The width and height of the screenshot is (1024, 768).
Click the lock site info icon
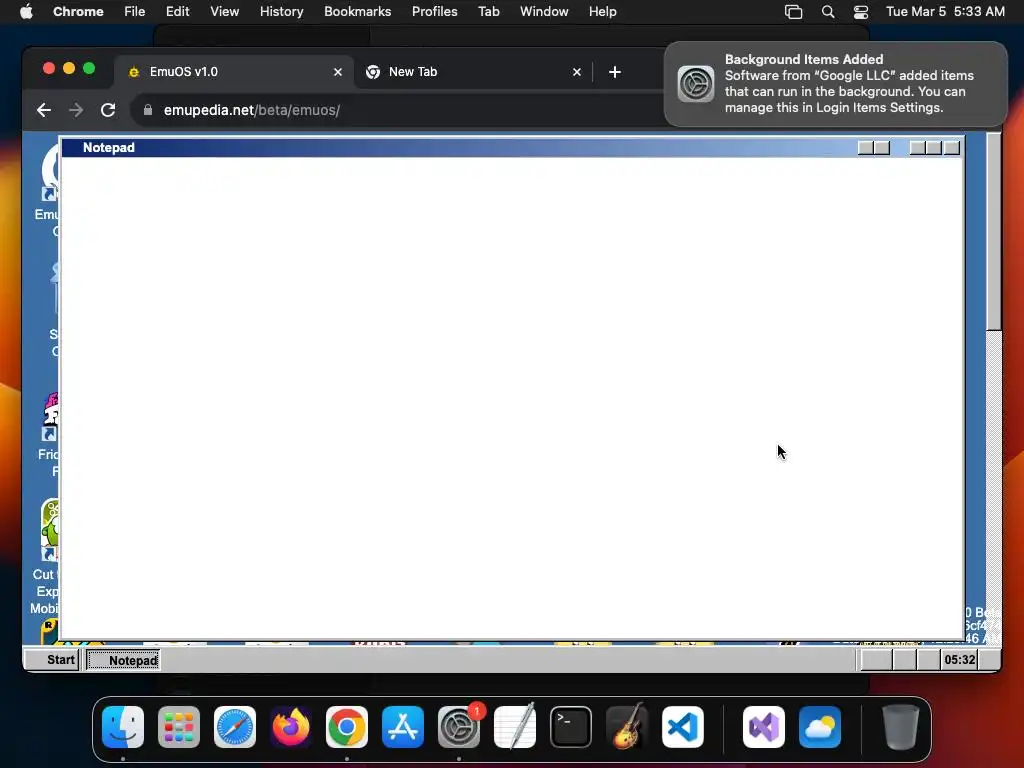pyautogui.click(x=148, y=110)
